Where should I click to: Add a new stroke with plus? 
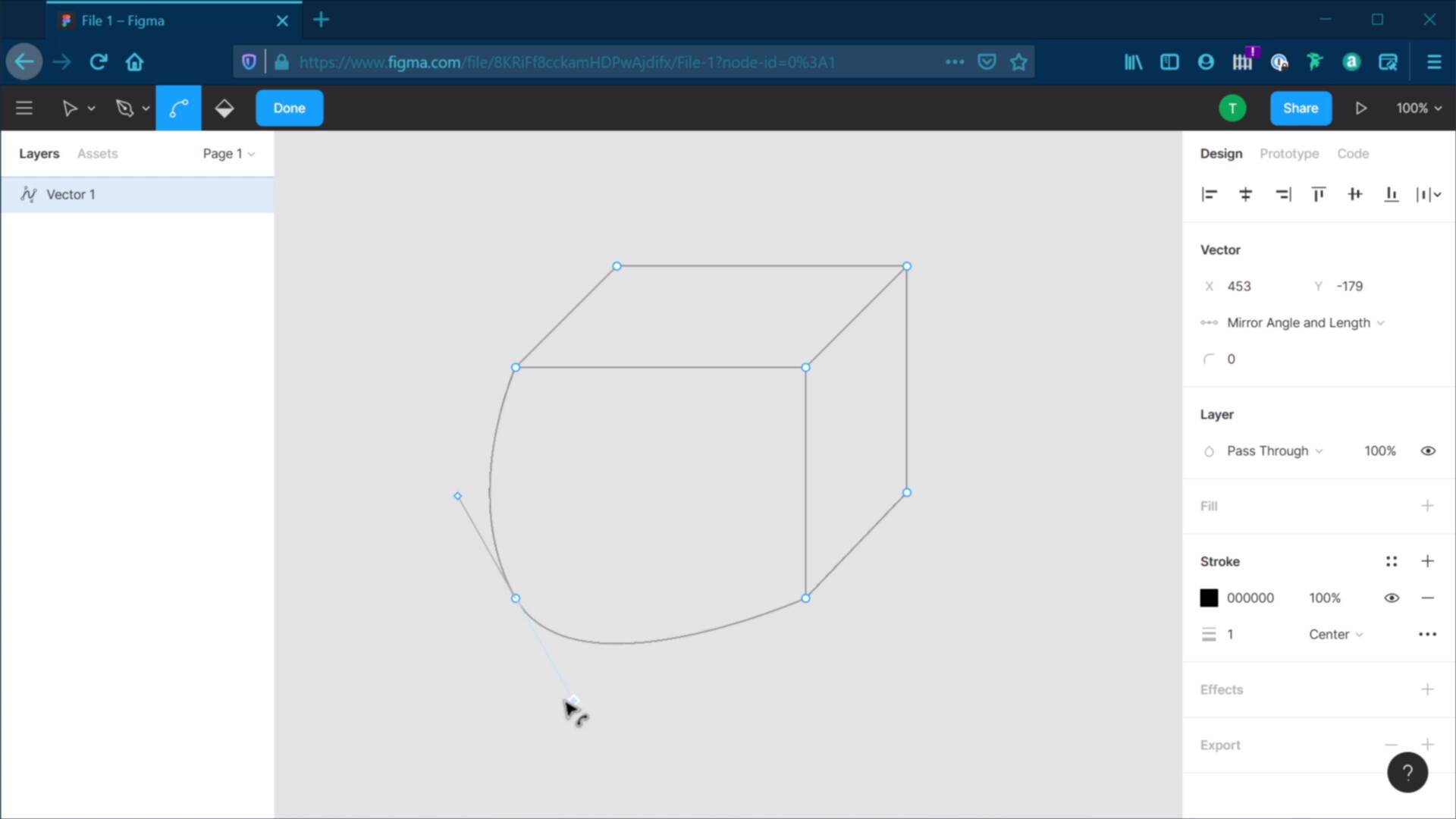1427,561
